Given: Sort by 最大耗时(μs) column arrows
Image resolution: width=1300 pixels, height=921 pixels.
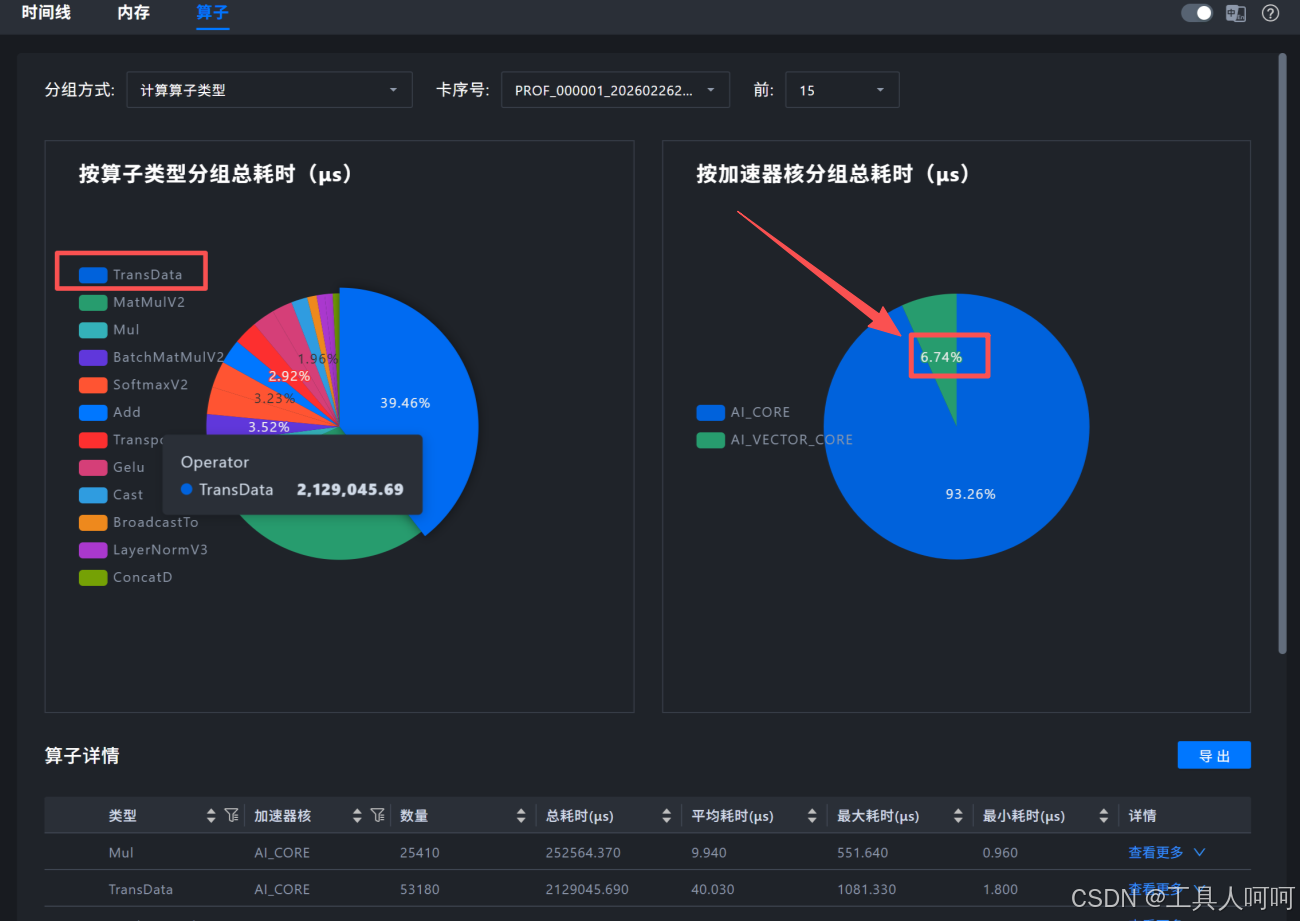Looking at the screenshot, I should point(958,816).
